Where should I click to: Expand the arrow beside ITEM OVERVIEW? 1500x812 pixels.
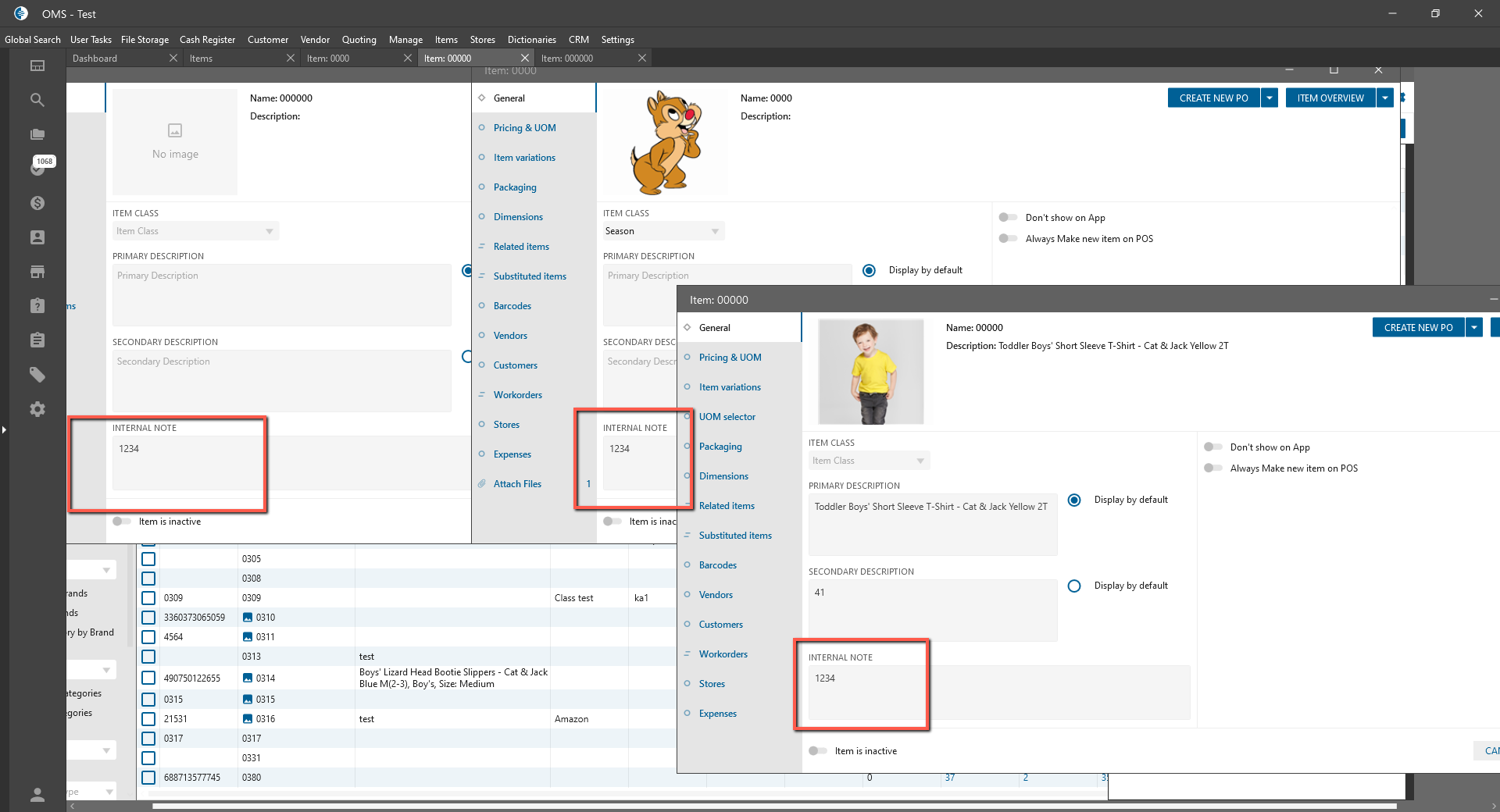coord(1384,98)
